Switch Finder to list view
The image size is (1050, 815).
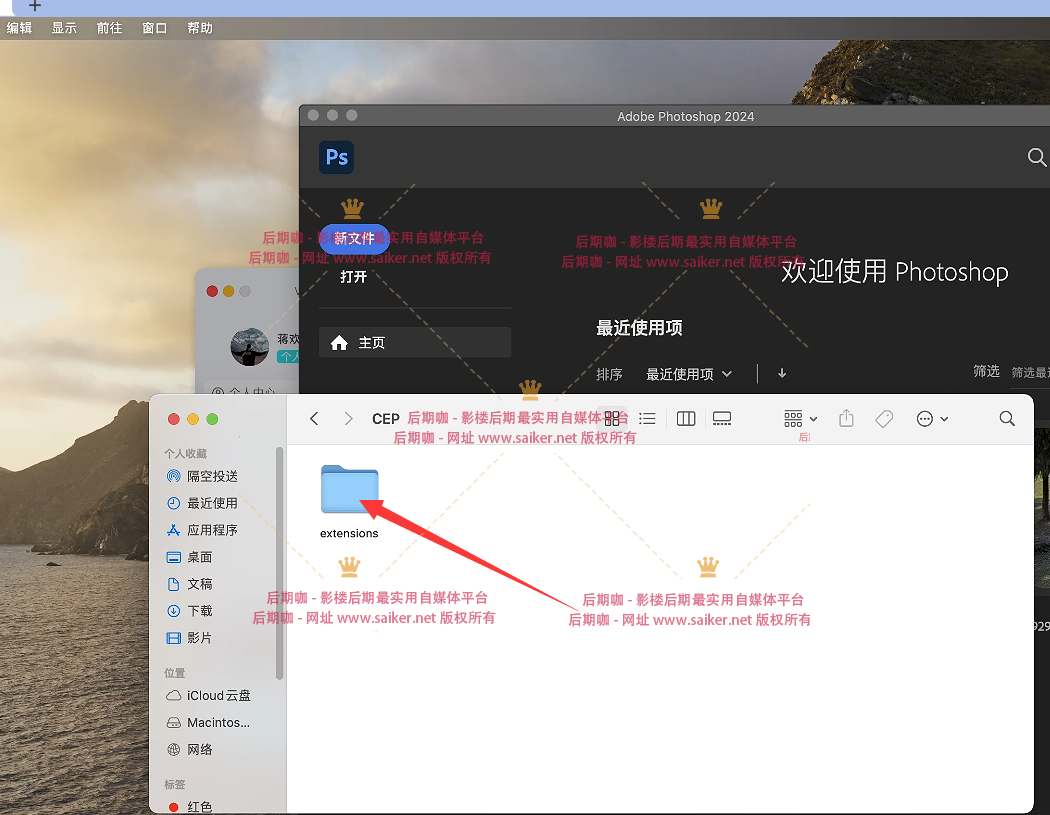pyautogui.click(x=648, y=419)
